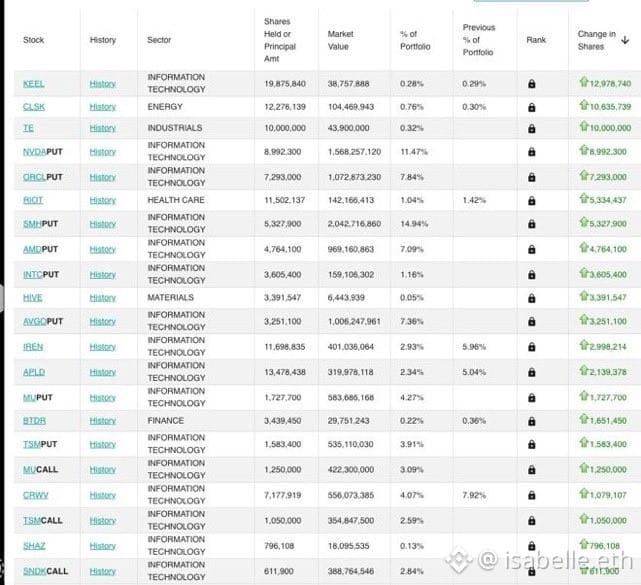The height and width of the screenshot is (585, 641).
Task: Click the History column header
Action: coord(103,40)
